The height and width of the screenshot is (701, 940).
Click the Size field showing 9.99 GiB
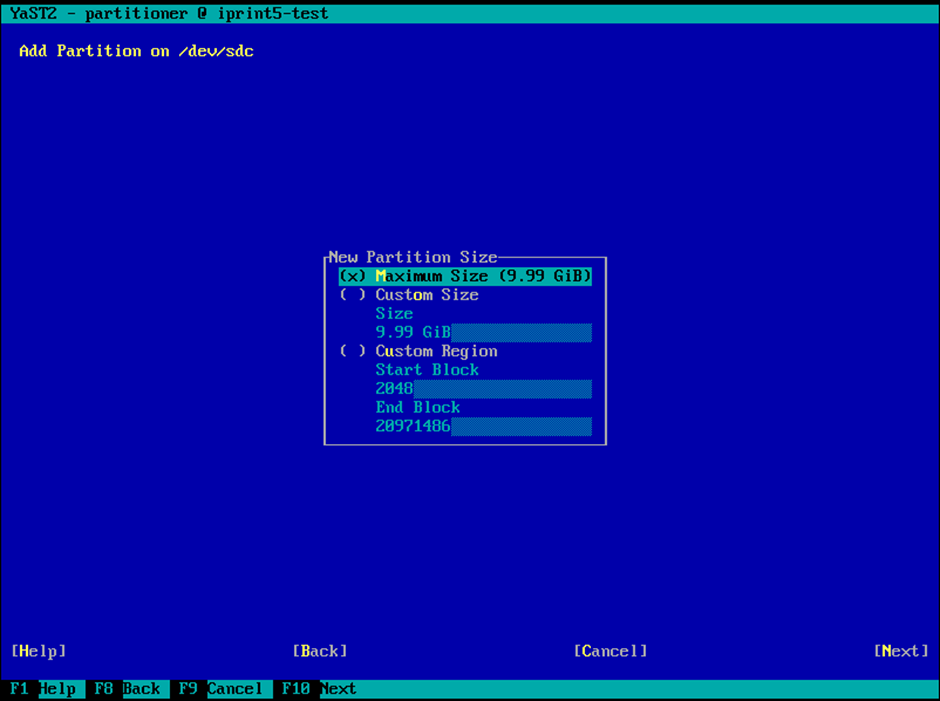click(x=483, y=333)
